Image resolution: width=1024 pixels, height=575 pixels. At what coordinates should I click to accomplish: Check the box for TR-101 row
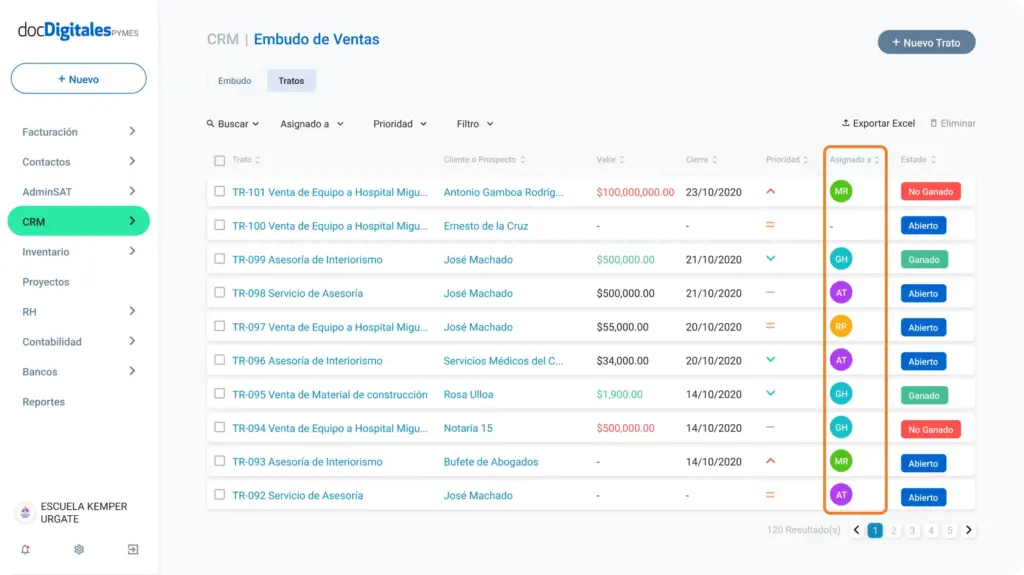[x=219, y=191]
